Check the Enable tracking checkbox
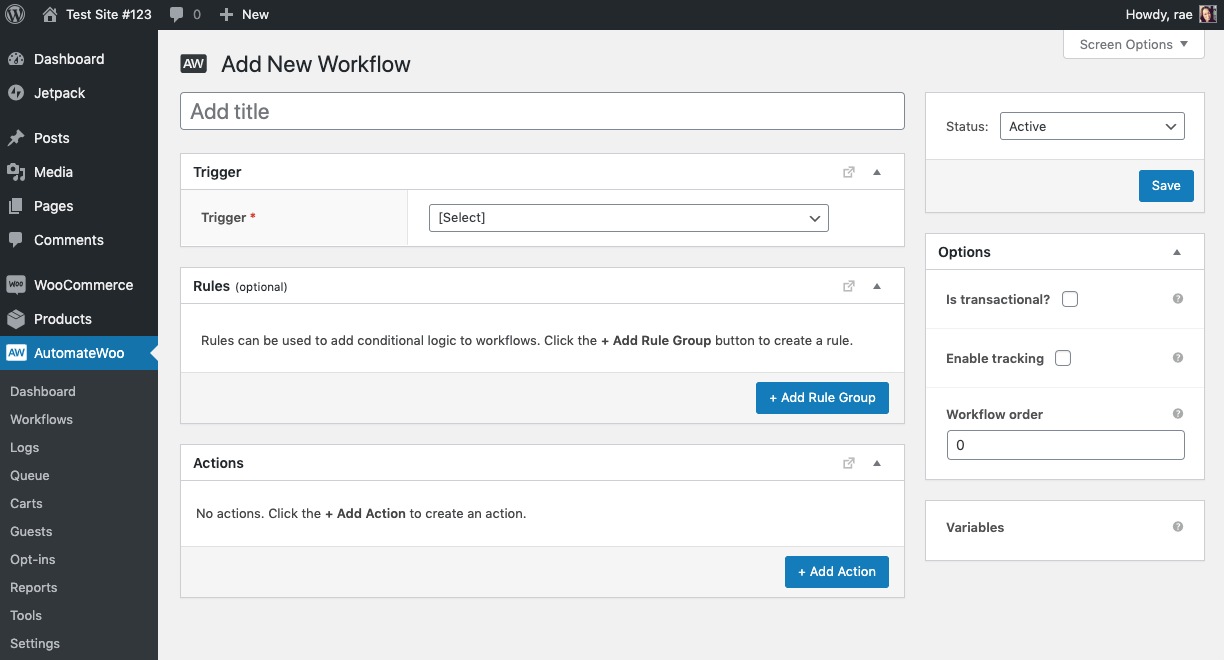Screen dimensions: 1224x660 pyautogui.click(x=1063, y=358)
